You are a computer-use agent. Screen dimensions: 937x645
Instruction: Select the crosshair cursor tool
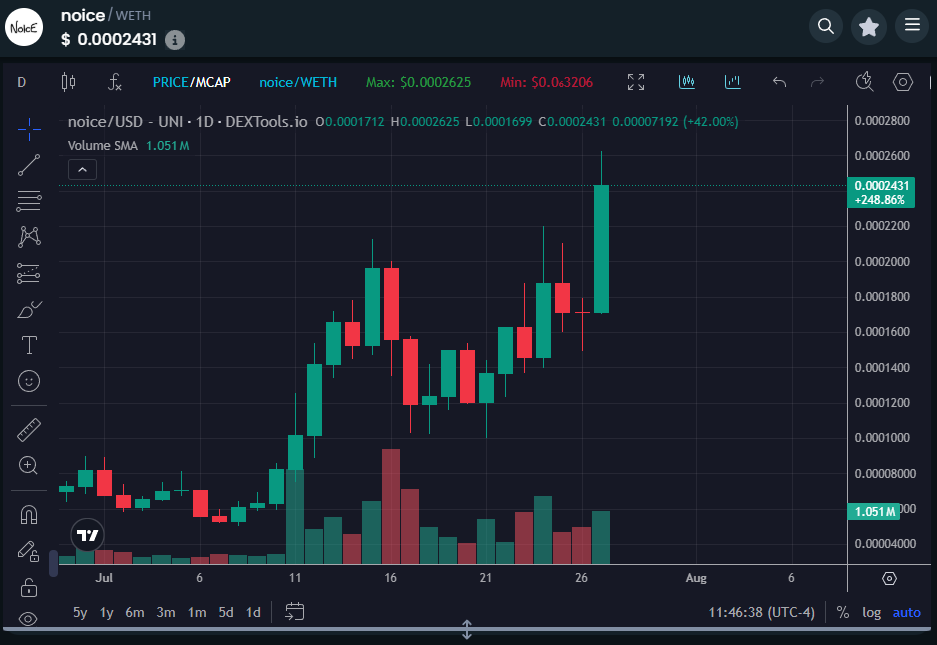click(x=29, y=129)
